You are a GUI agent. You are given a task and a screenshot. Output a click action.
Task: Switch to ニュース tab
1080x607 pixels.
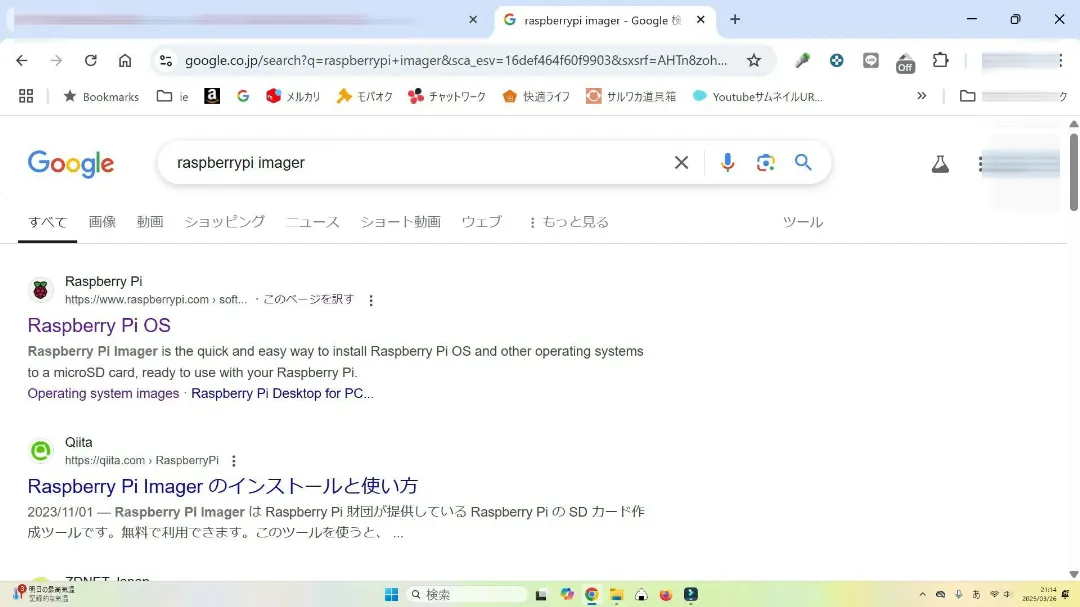click(x=312, y=222)
